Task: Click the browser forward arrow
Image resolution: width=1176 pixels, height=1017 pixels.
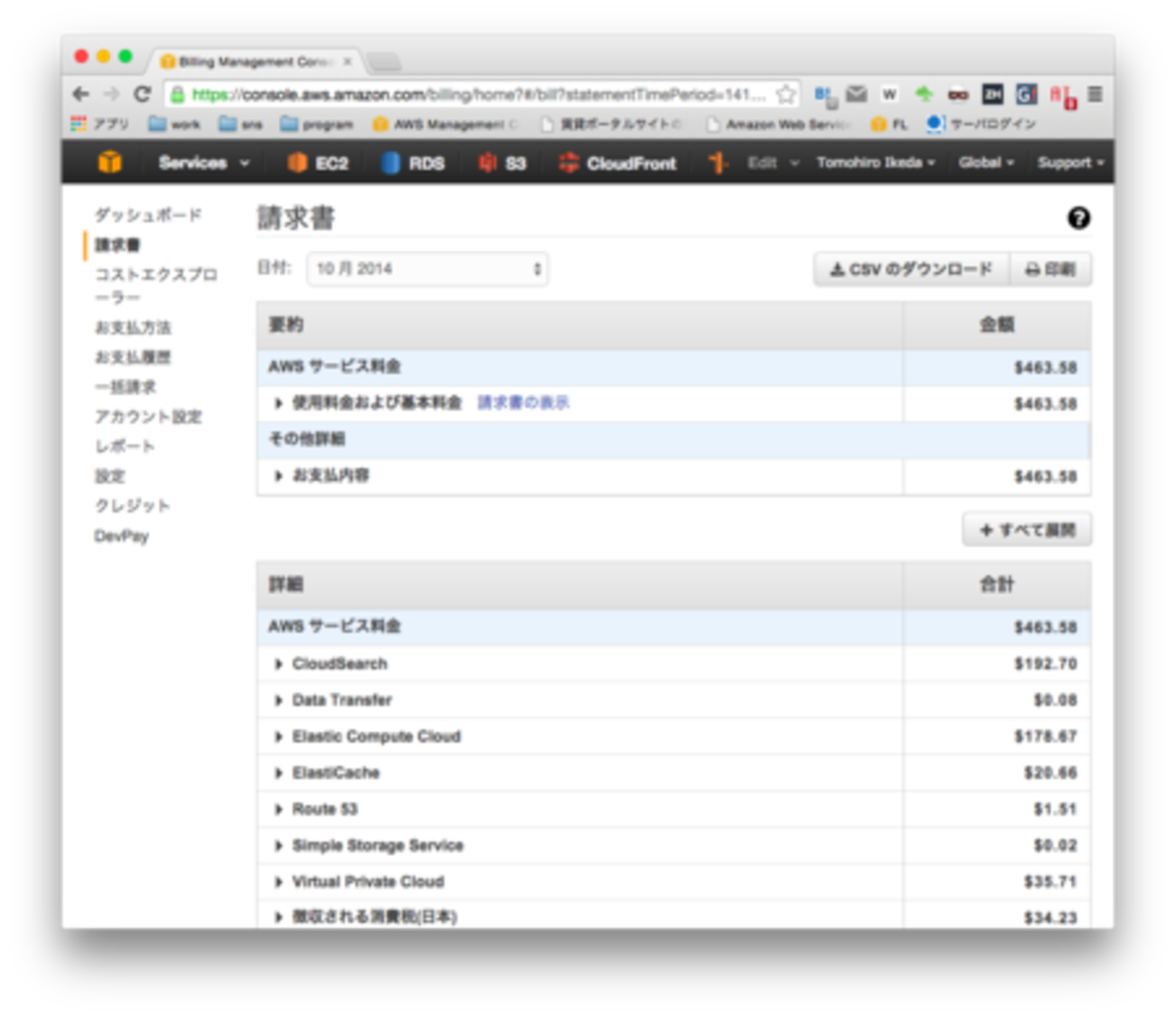Action: point(111,94)
